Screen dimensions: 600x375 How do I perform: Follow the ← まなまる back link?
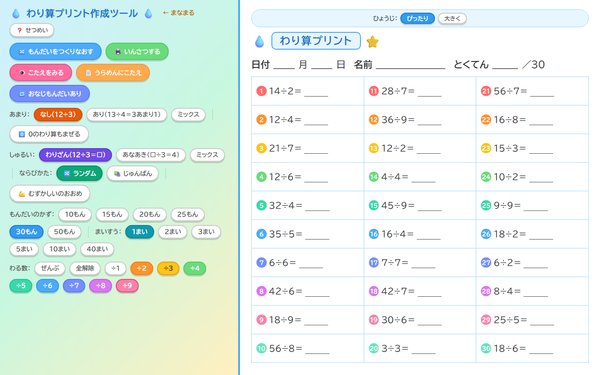178,13
